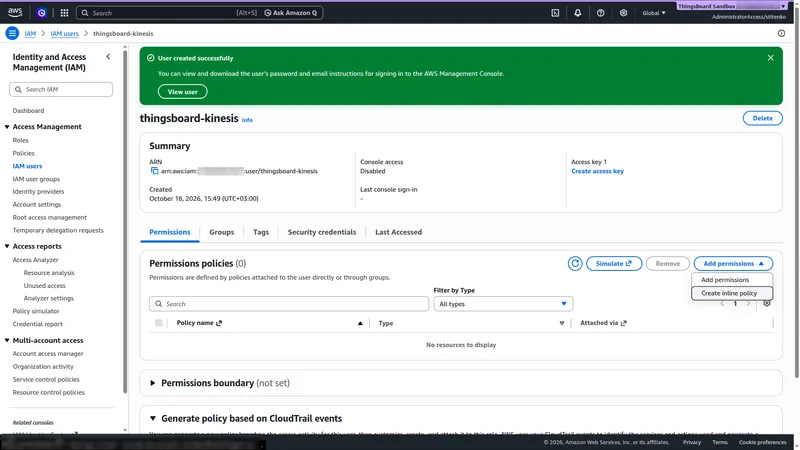The width and height of the screenshot is (800, 450).
Task: Open the services grid menu icon
Action: (x=64, y=13)
